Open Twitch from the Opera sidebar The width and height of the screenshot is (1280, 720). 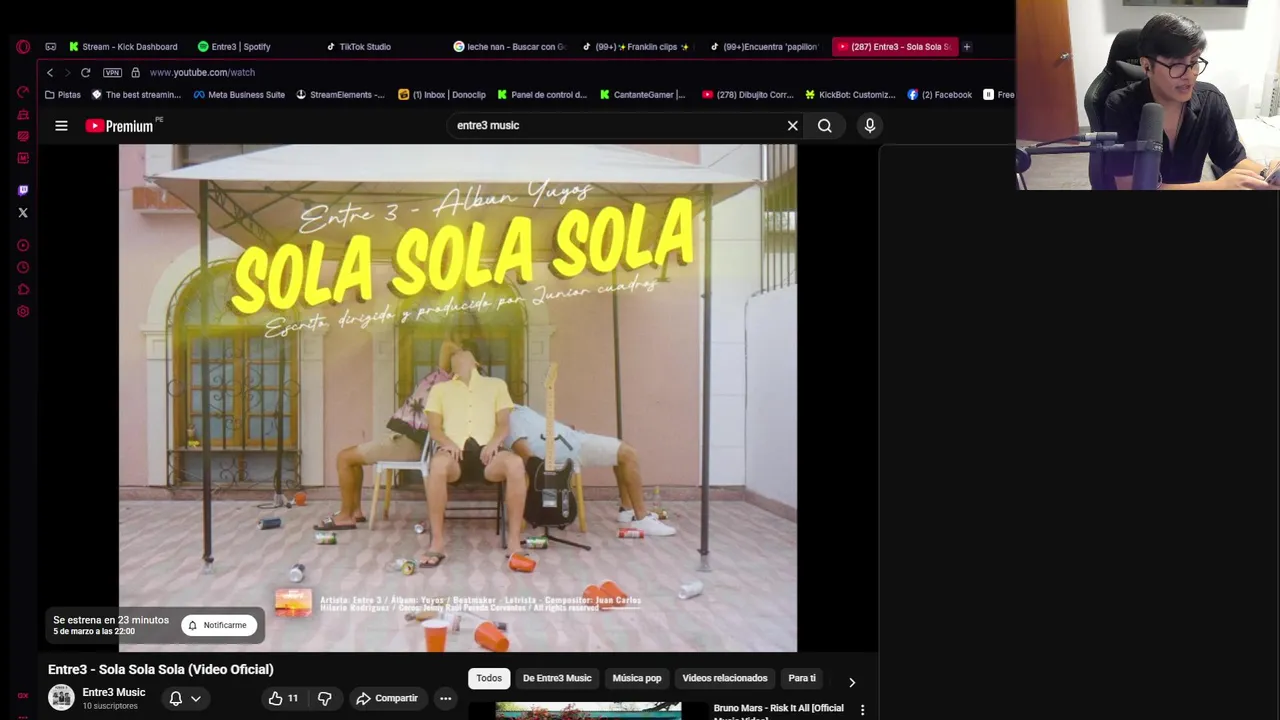[23, 190]
